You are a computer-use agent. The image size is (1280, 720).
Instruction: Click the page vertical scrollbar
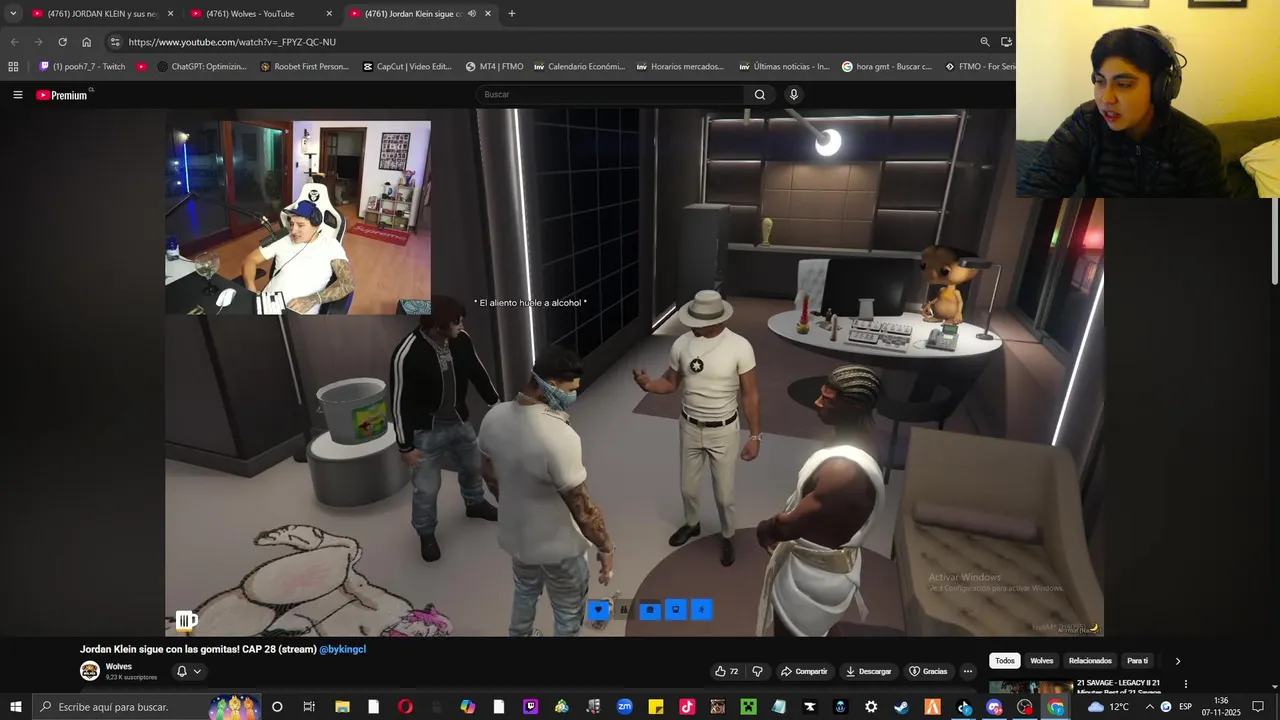click(x=1273, y=240)
